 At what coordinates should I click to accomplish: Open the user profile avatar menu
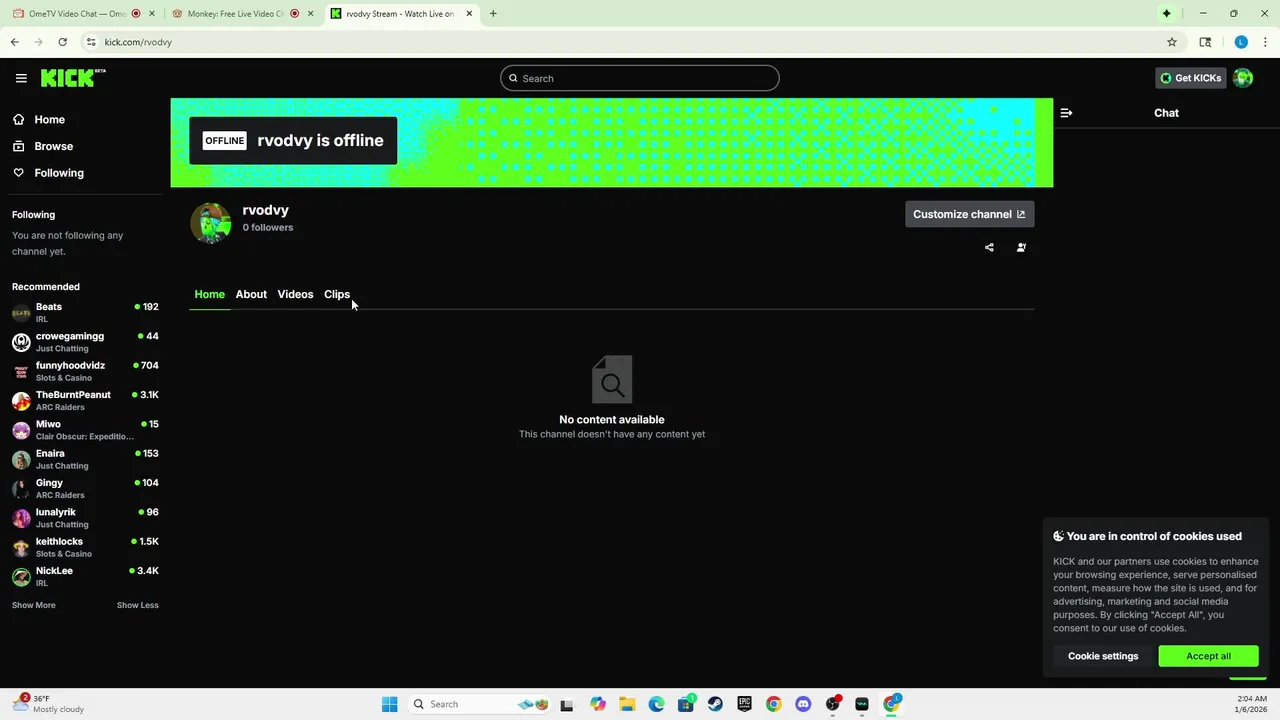[x=1243, y=78]
